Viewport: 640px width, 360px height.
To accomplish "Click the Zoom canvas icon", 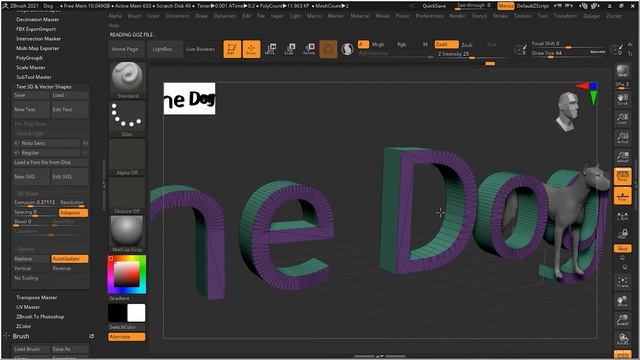I will point(622,119).
